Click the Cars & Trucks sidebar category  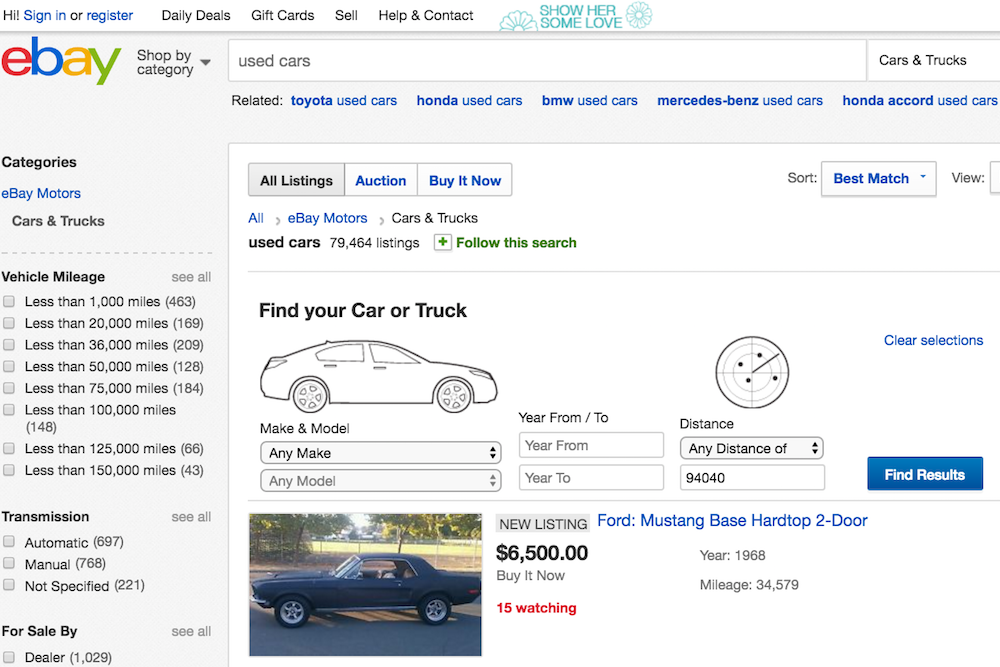coord(58,221)
